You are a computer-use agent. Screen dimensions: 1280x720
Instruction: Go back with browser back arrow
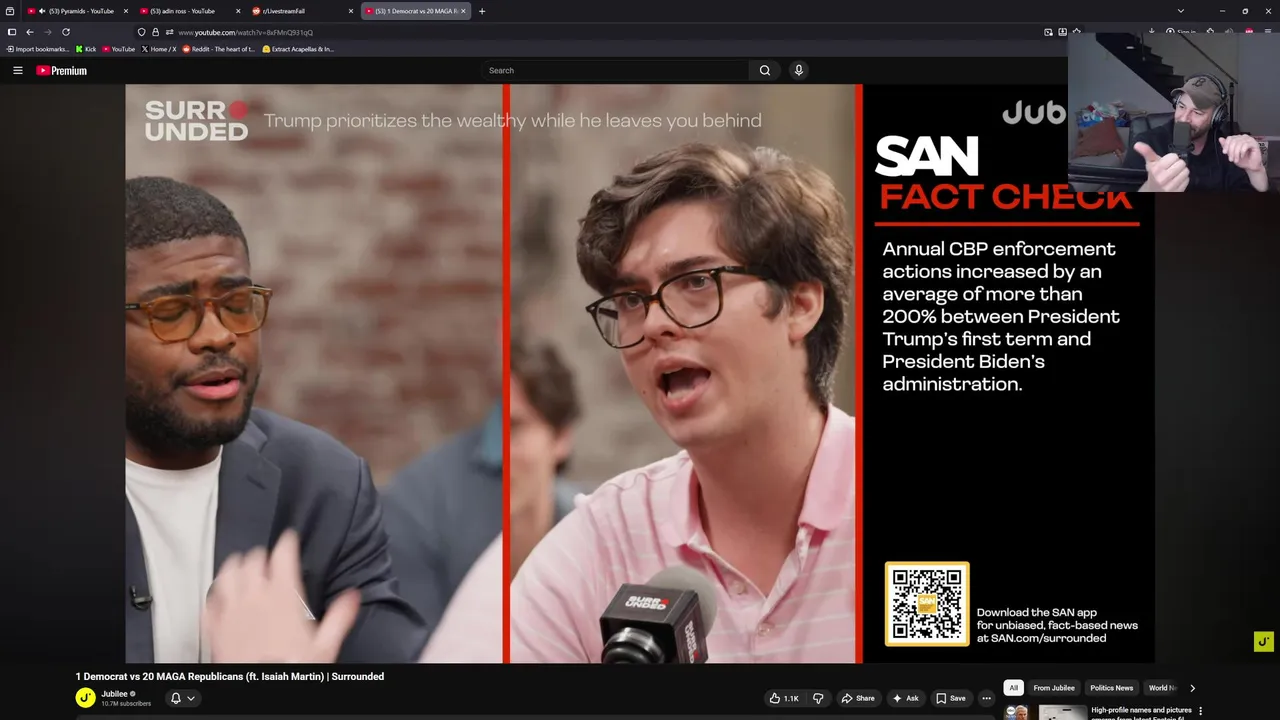pyautogui.click(x=29, y=32)
